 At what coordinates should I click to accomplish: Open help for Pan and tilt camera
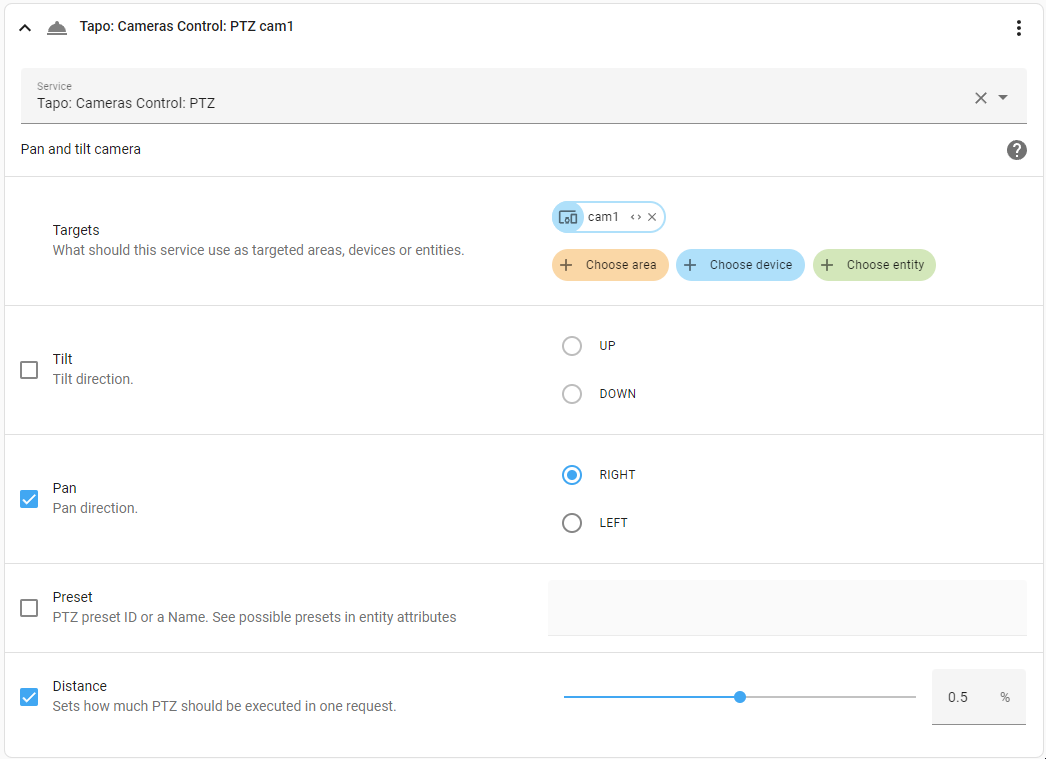[1016, 150]
